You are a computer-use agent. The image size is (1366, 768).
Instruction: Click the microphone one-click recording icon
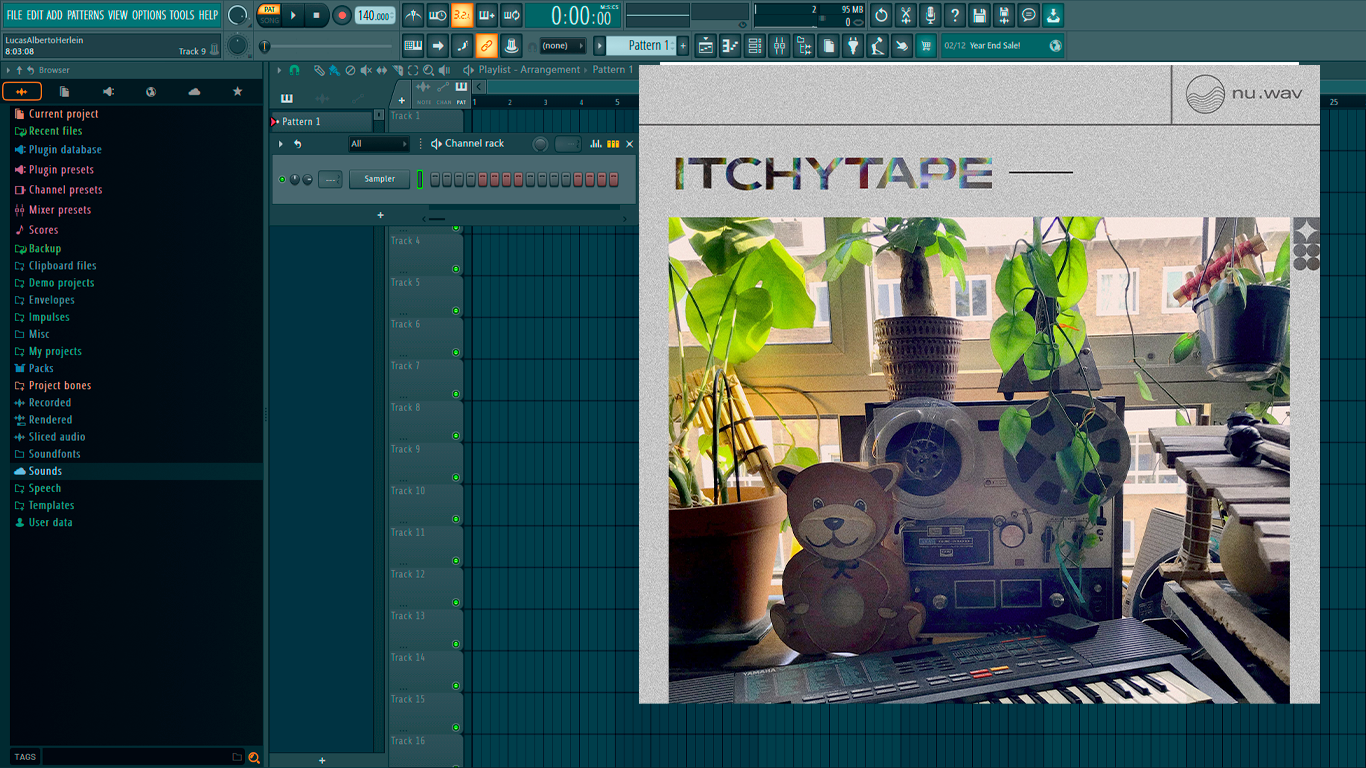click(930, 15)
